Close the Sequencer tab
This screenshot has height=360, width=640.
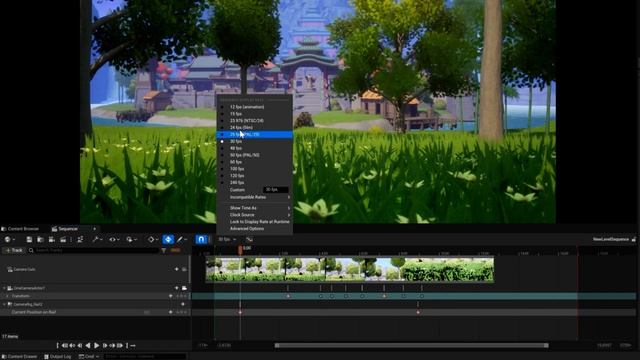(x=94, y=229)
